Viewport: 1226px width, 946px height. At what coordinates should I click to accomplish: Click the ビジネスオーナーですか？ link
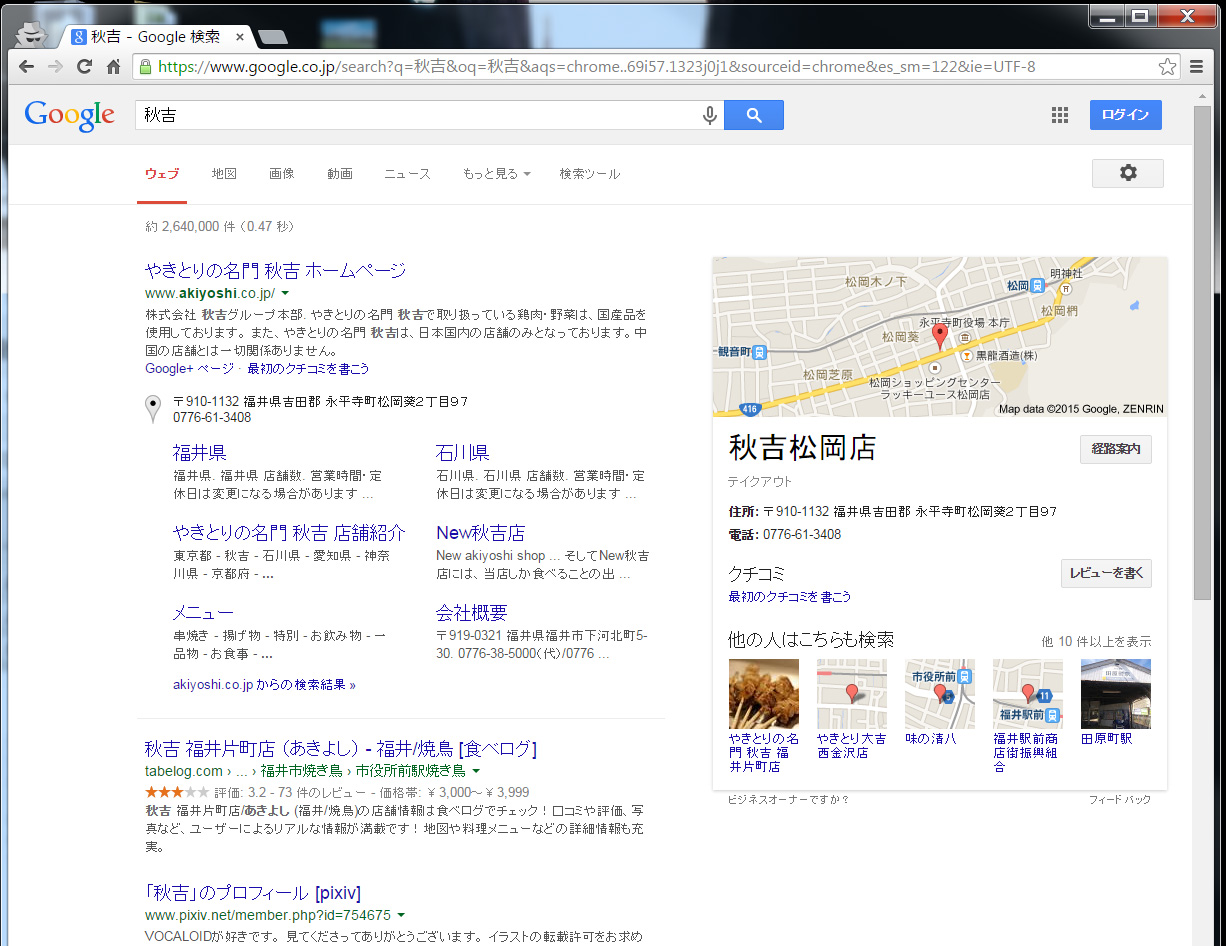(x=788, y=800)
